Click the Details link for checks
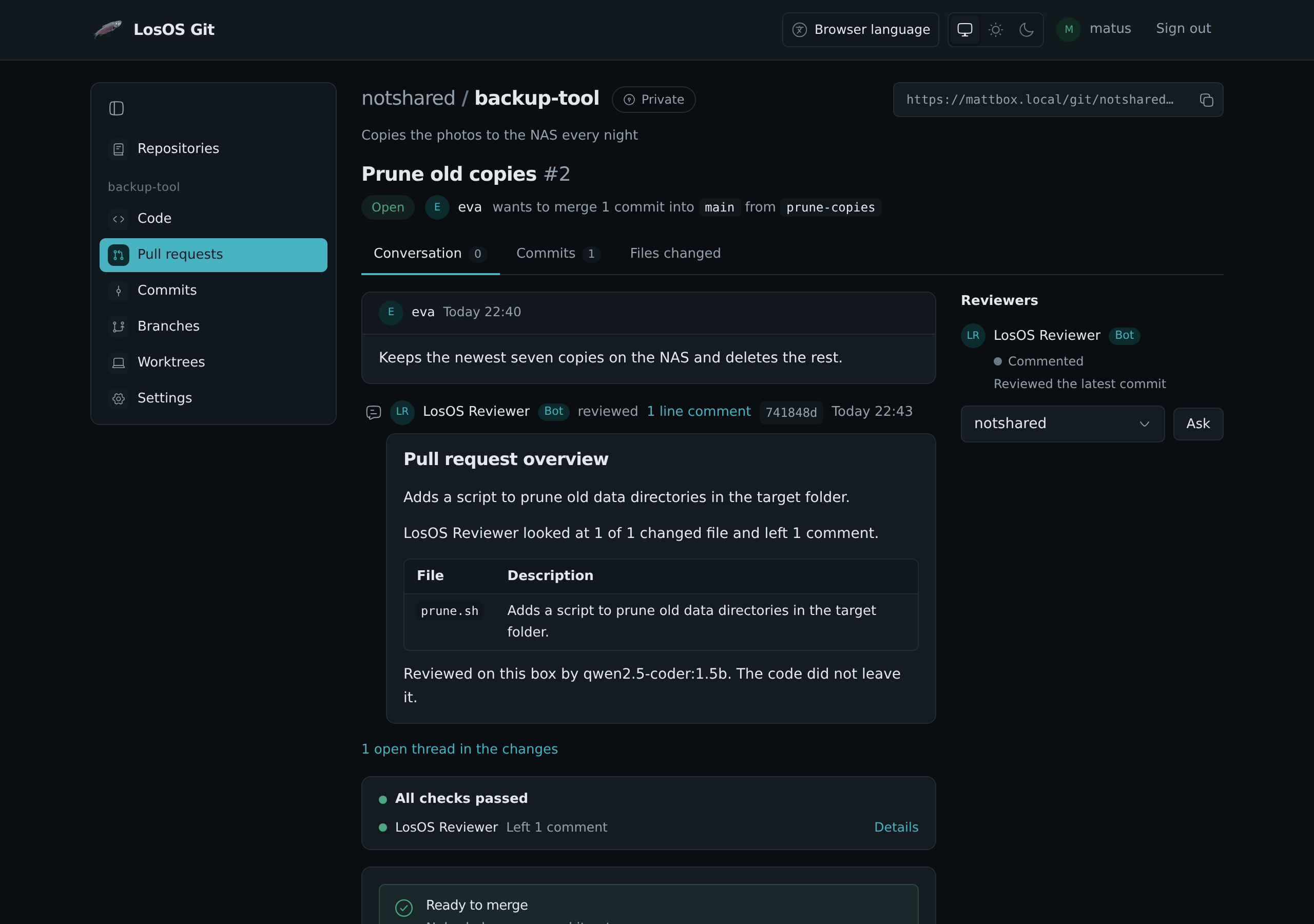 point(896,827)
